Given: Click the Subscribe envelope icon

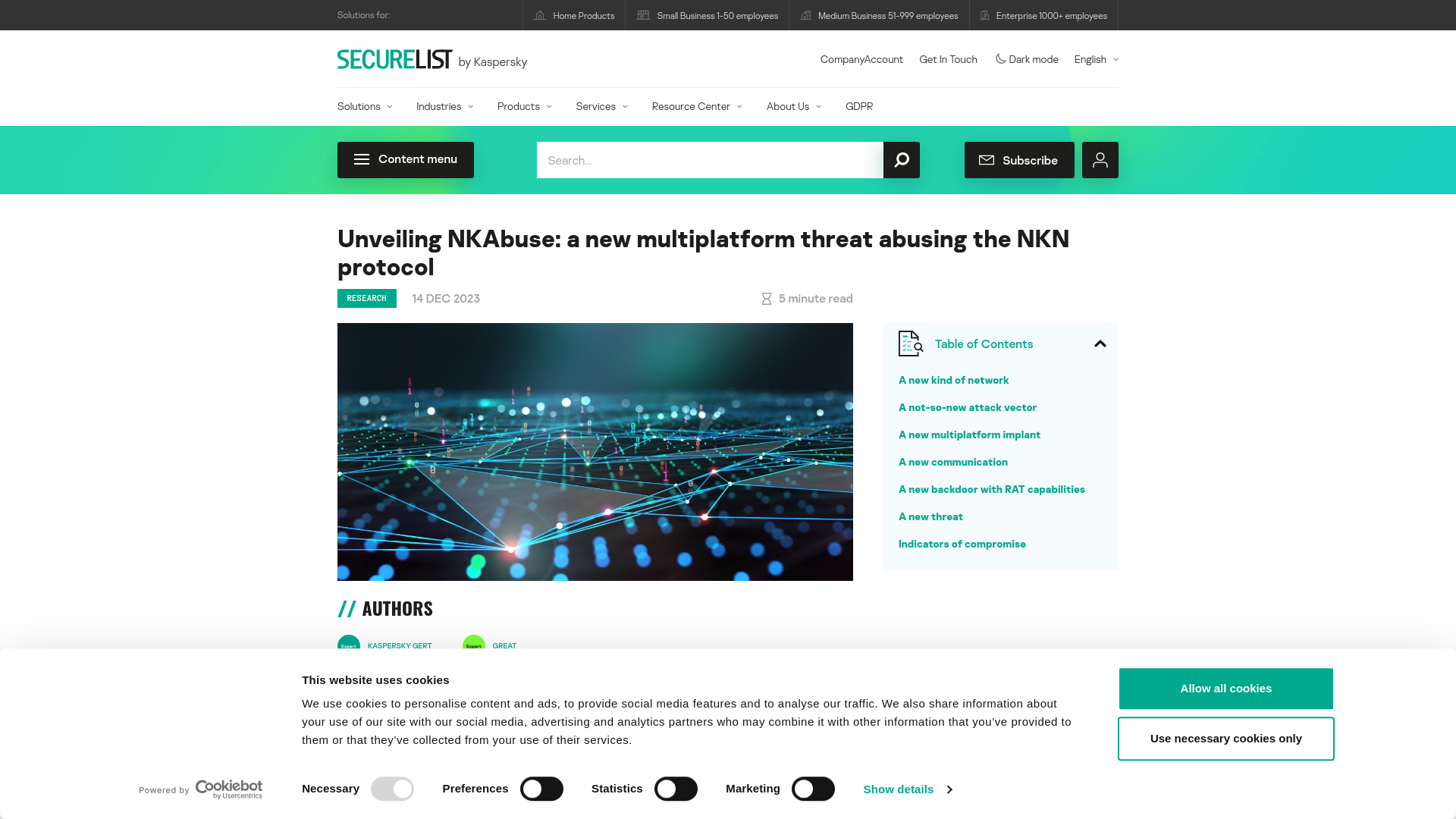Looking at the screenshot, I should tap(987, 159).
